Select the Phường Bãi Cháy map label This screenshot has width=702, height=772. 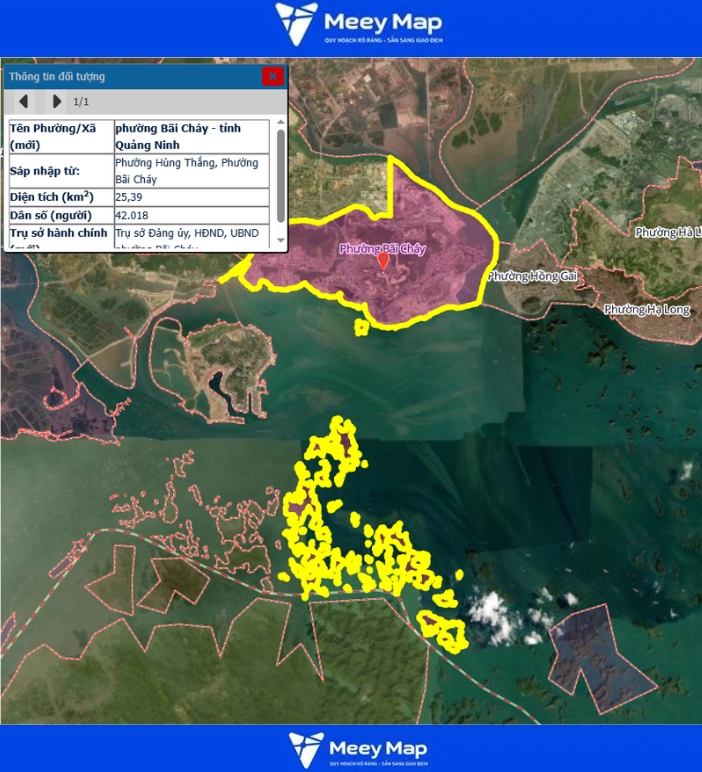pyautogui.click(x=382, y=249)
